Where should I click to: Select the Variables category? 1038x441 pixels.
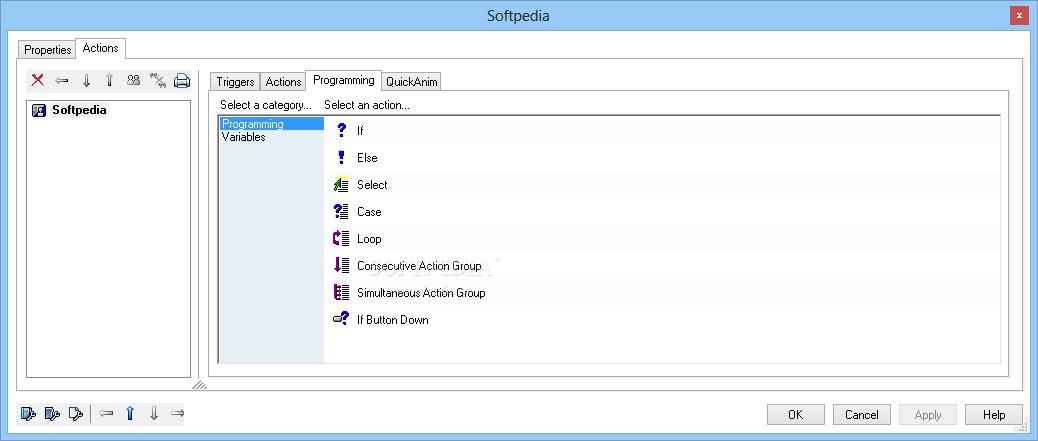(x=271, y=137)
